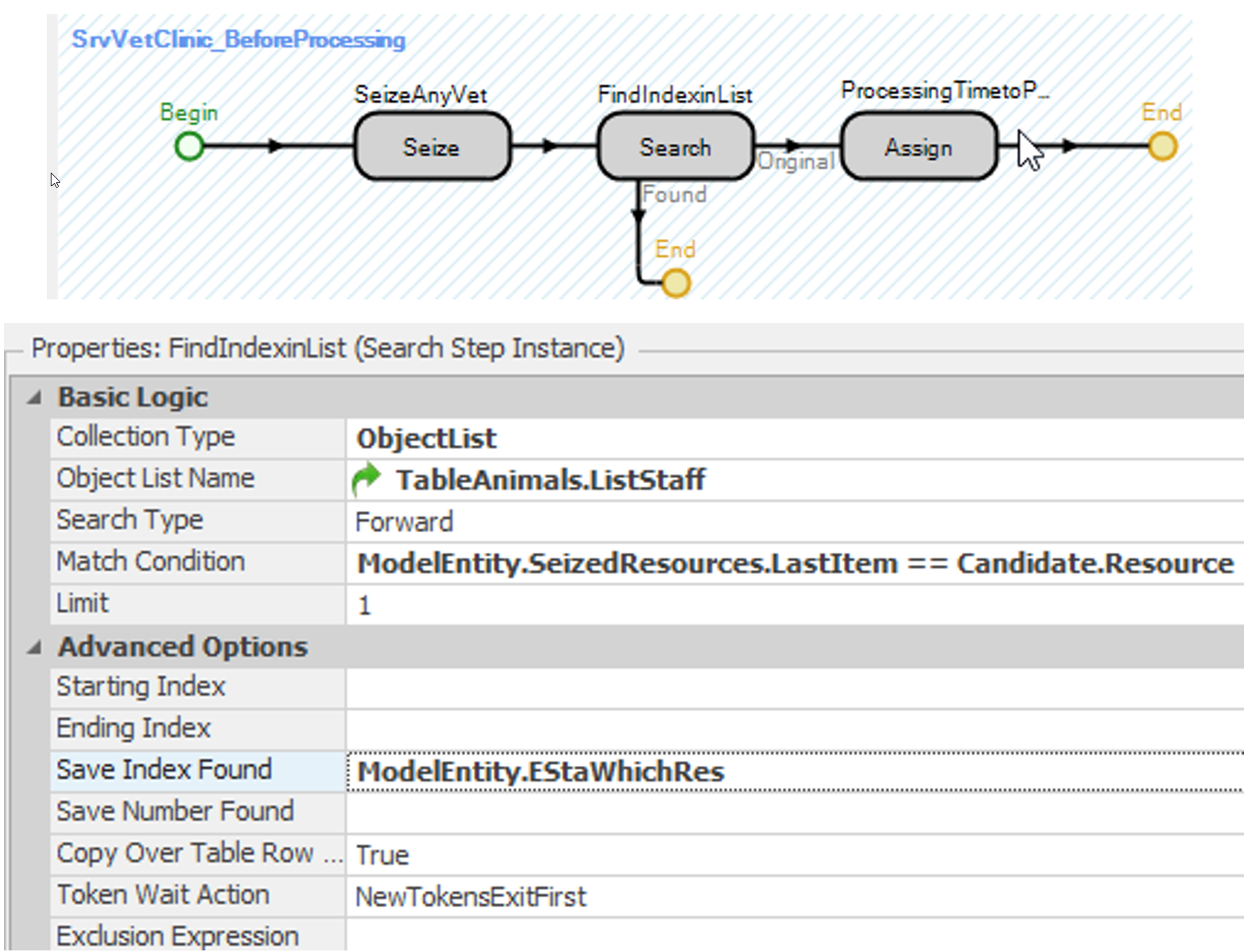Image resolution: width=1244 pixels, height=952 pixels.
Task: Click the Properties: FindIndexinList panel header
Action: coord(328,348)
